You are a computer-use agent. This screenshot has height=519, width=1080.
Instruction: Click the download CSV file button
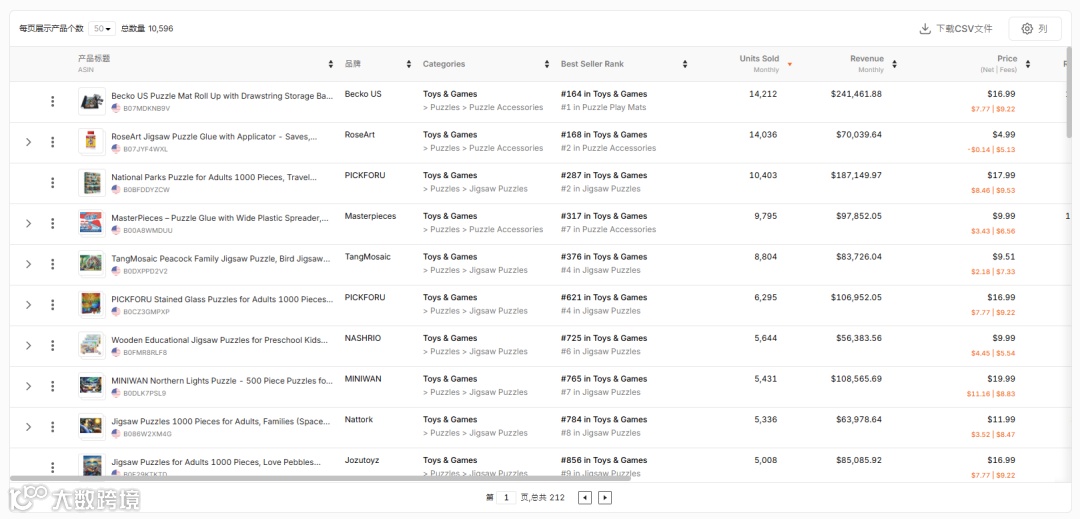[x=956, y=28]
